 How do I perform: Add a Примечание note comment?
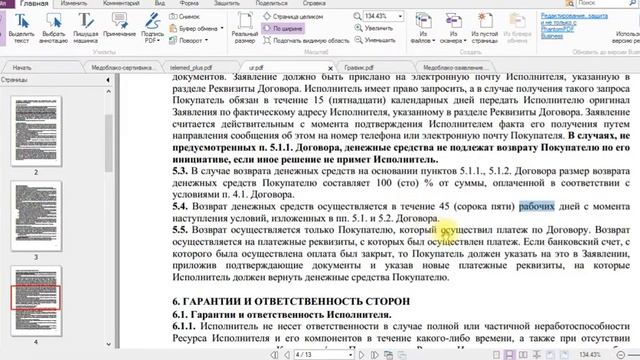[x=119, y=25]
